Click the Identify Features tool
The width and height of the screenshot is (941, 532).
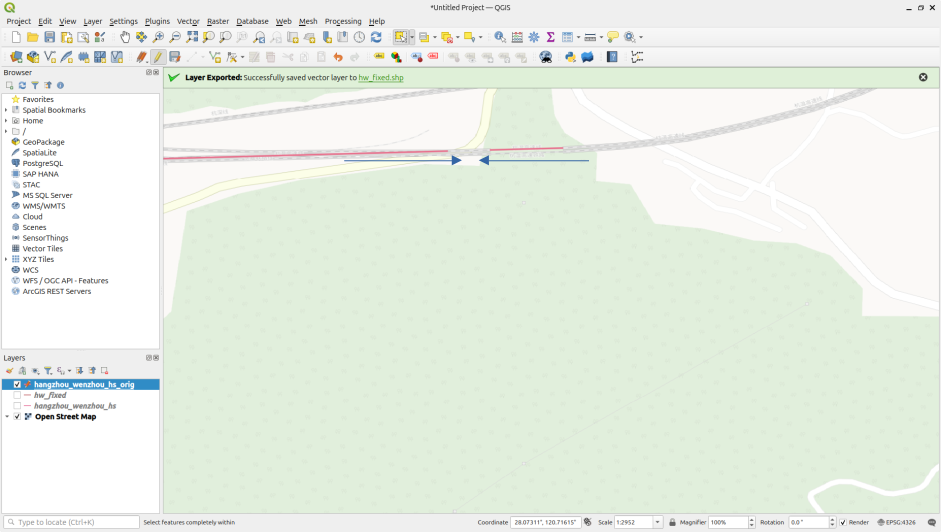(500, 37)
